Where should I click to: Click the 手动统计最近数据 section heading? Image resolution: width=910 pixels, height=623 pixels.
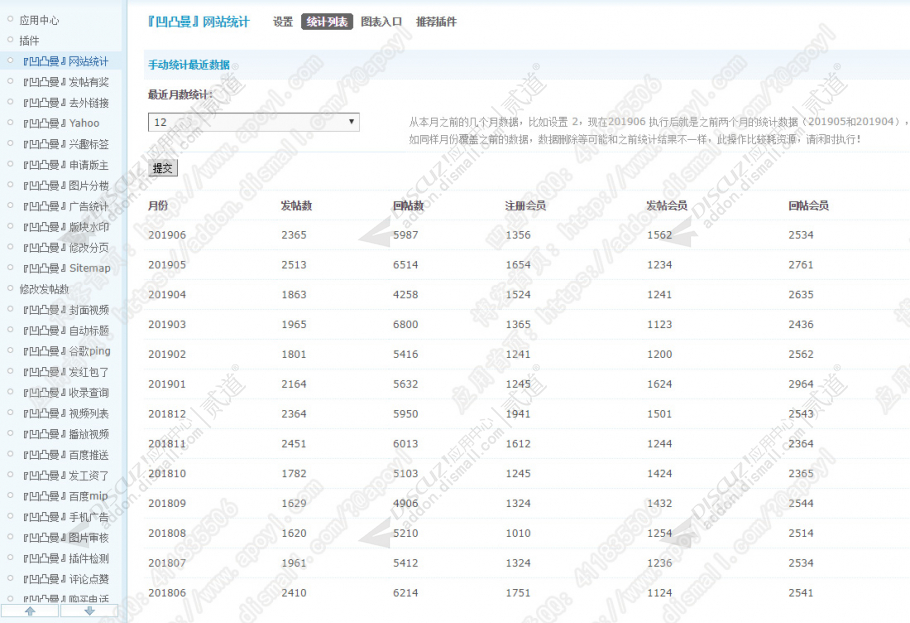click(x=189, y=65)
